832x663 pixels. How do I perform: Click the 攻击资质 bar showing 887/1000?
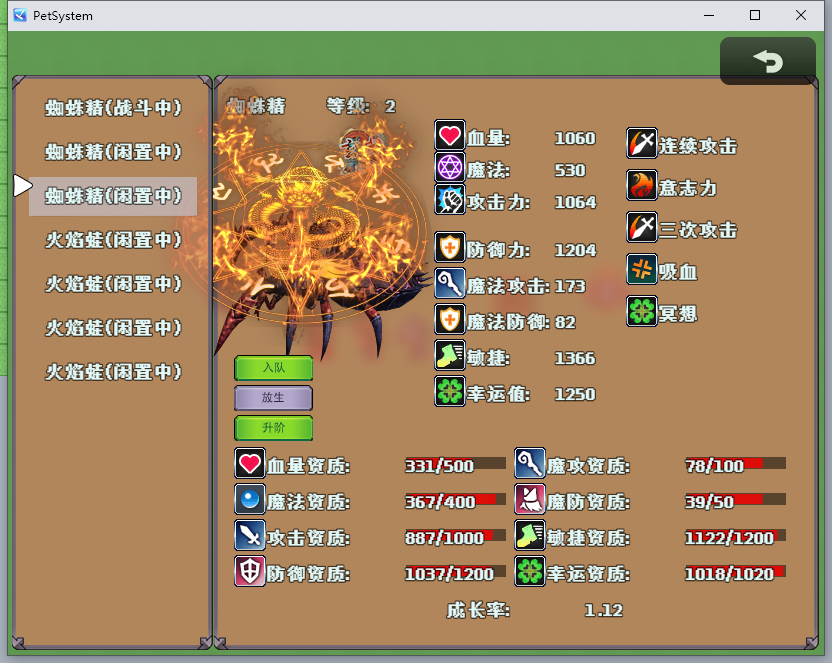coord(456,537)
